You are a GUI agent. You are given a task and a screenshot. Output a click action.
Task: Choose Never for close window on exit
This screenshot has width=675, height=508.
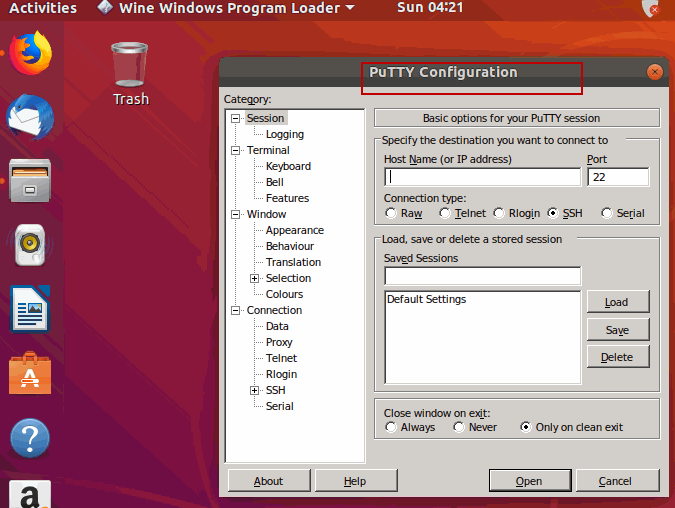pos(459,427)
